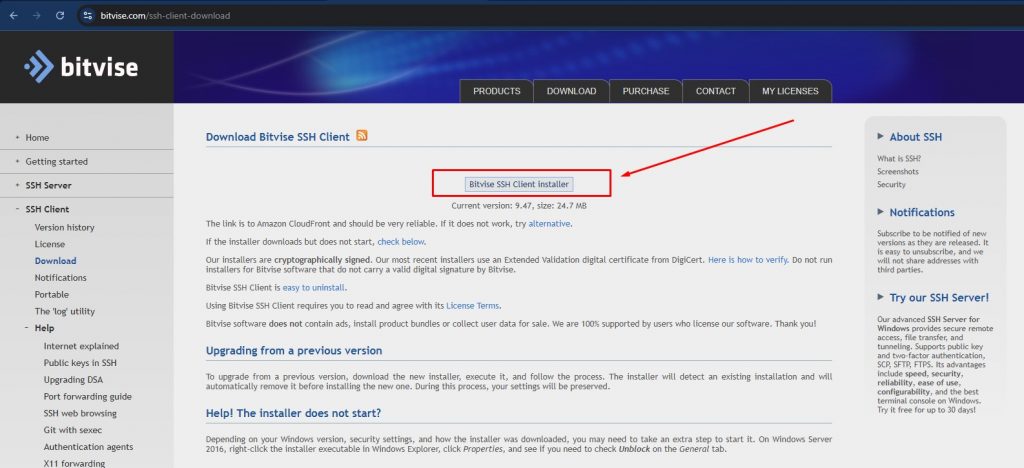Open the PRODUCTS tab

point(496,91)
